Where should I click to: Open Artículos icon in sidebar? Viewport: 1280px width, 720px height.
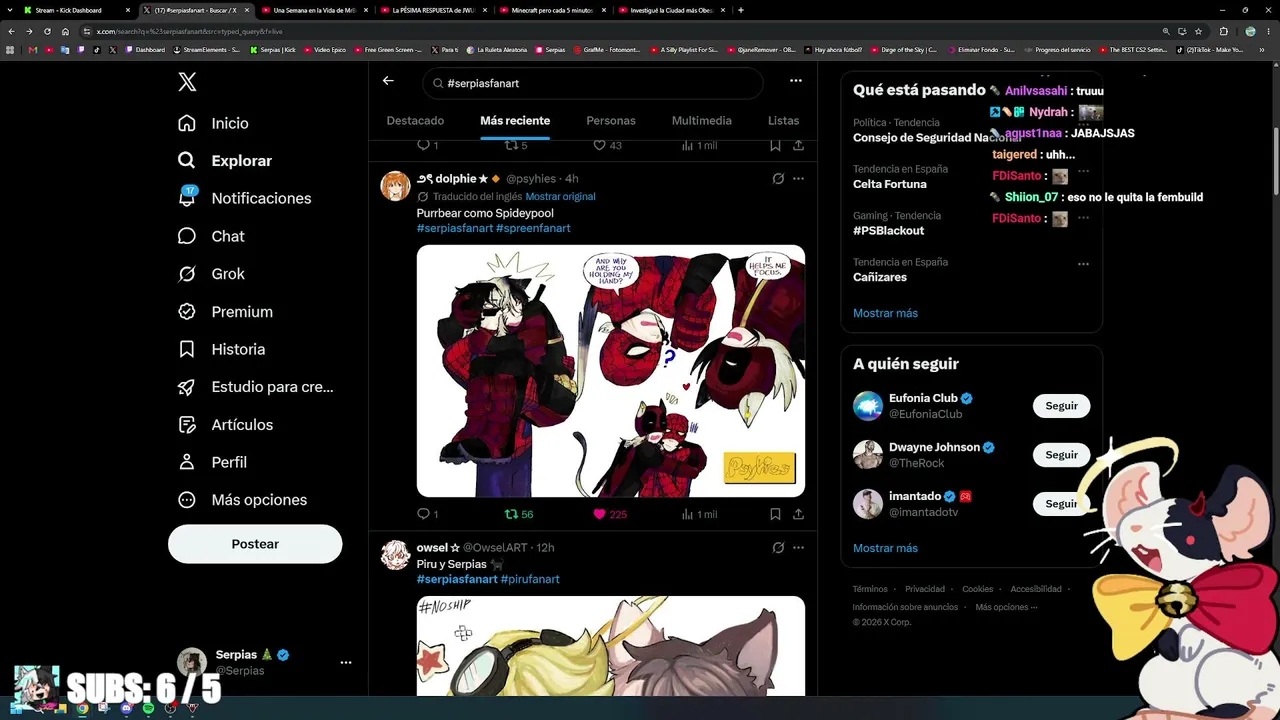pyautogui.click(x=187, y=425)
